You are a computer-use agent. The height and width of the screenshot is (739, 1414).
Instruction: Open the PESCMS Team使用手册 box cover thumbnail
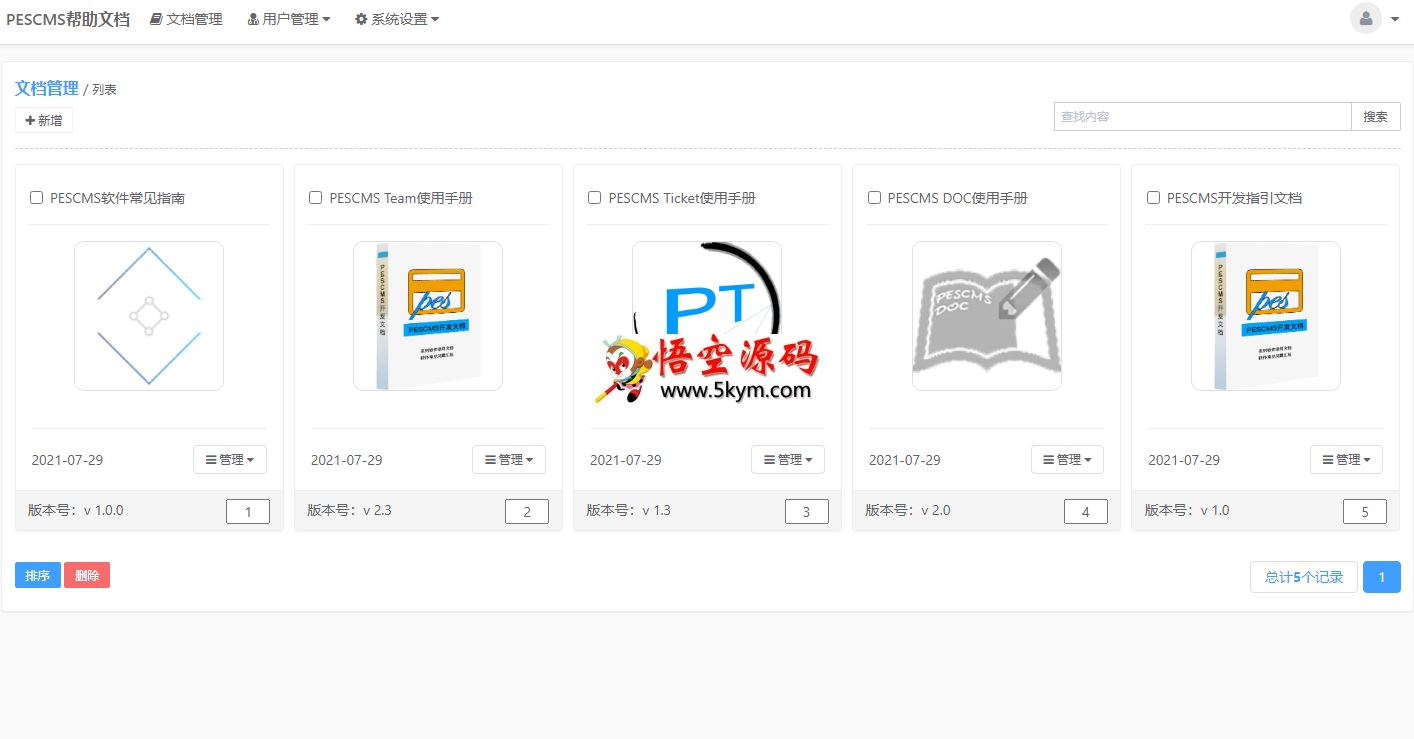(x=428, y=316)
